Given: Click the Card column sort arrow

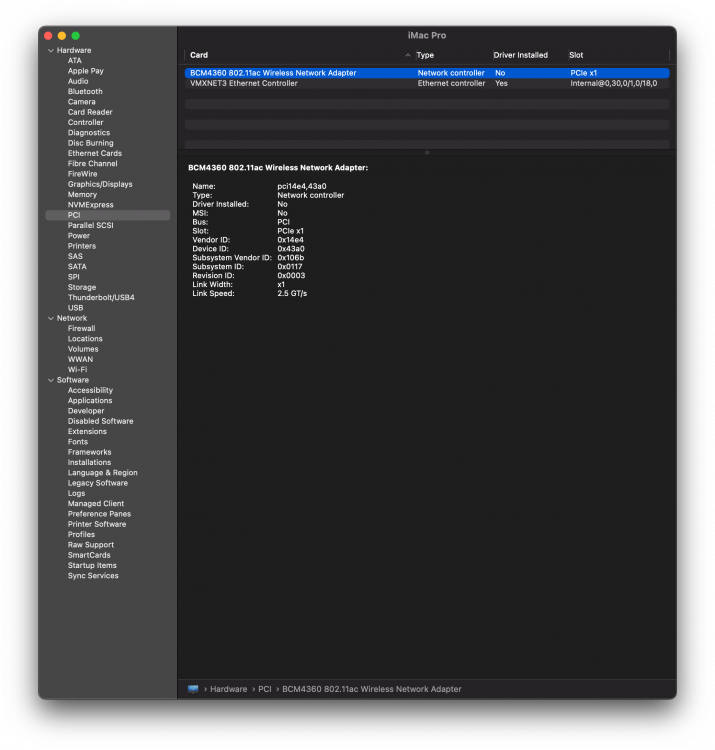Looking at the screenshot, I should coord(407,55).
